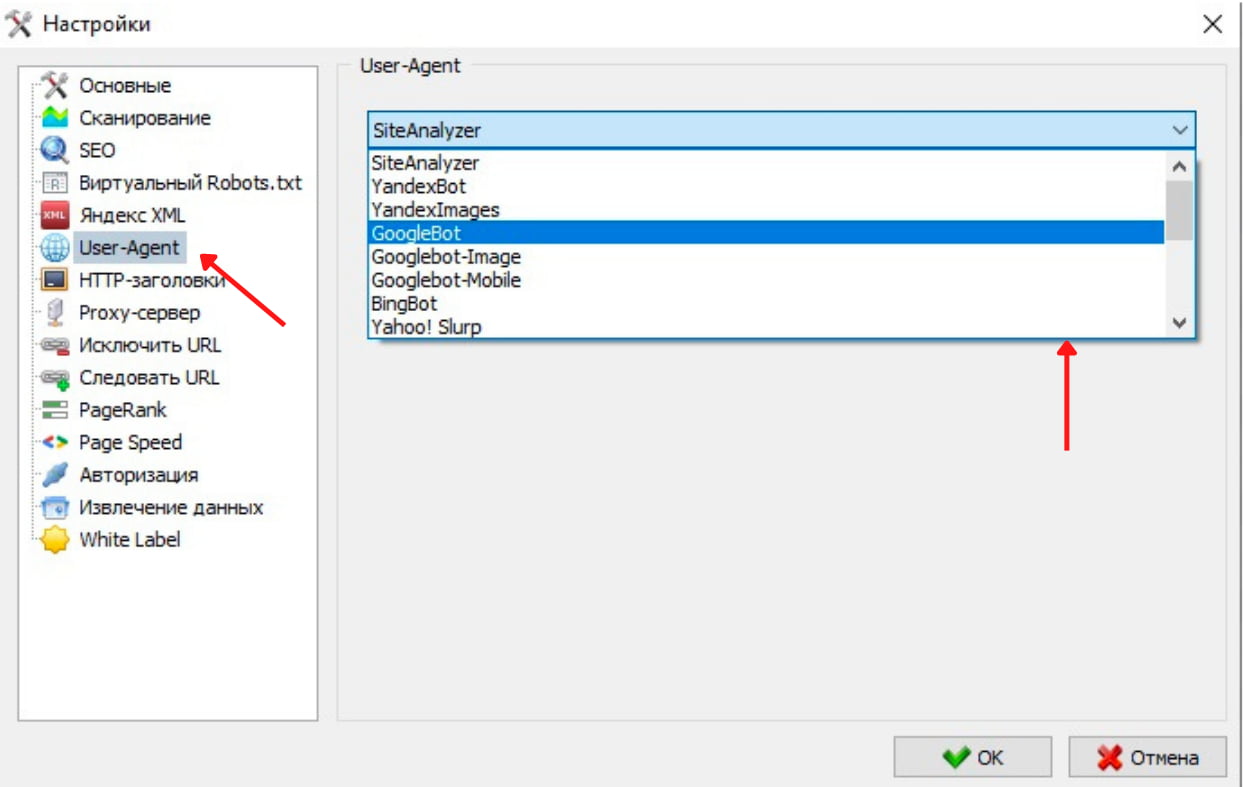Click the Page Speed arrows icon
The height and width of the screenshot is (787, 1243).
(55, 442)
